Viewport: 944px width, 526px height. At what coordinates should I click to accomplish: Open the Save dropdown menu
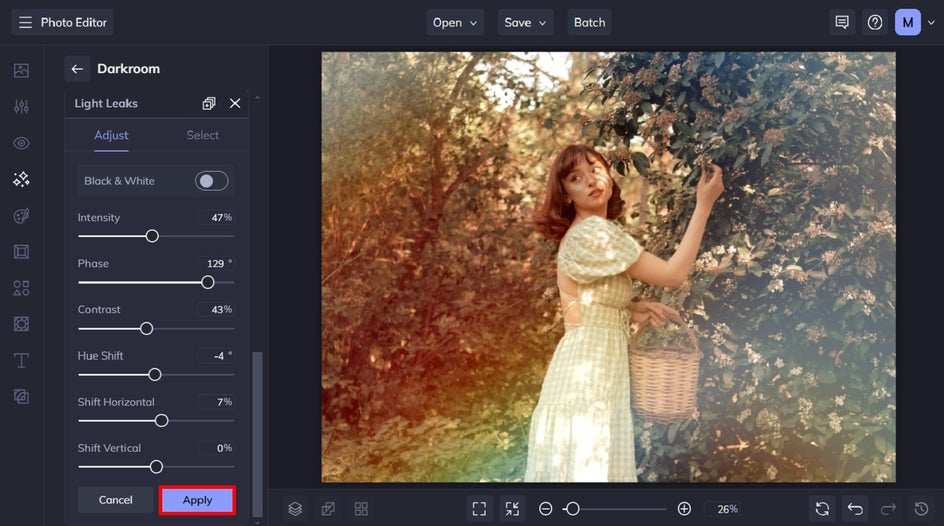(x=525, y=22)
